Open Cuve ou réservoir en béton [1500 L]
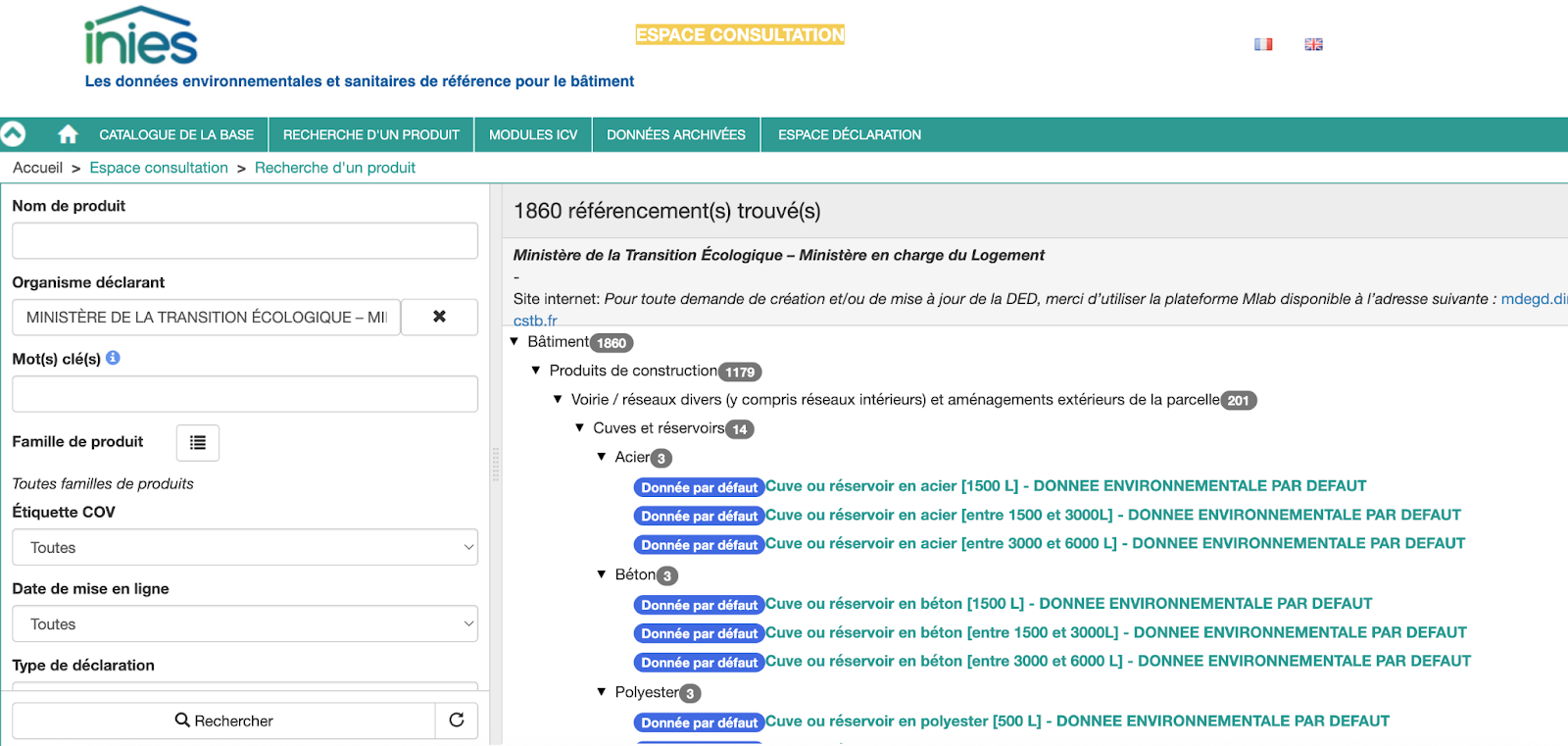1568x746 pixels. point(1068,604)
